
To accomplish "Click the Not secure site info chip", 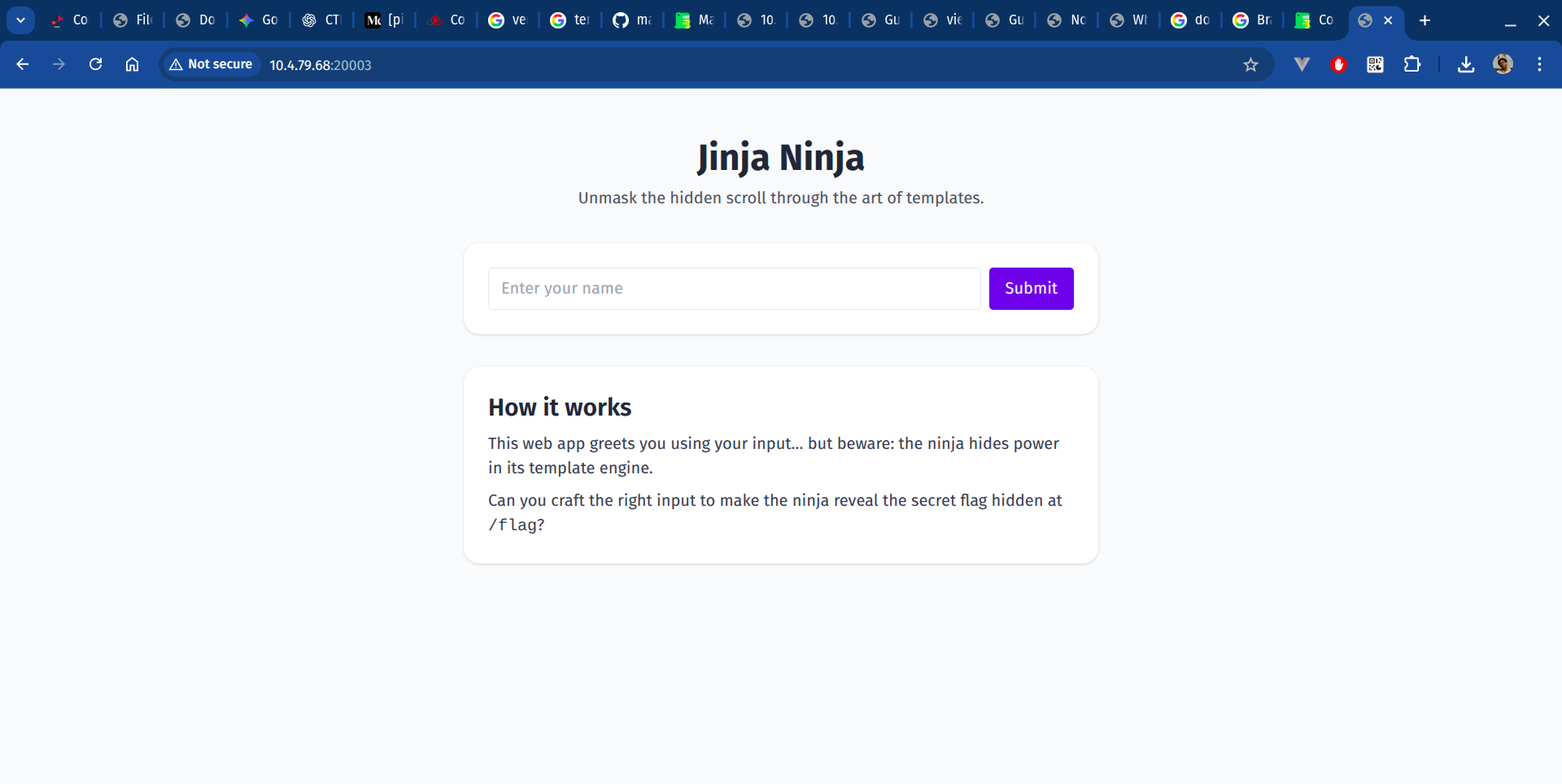I will (212, 64).
